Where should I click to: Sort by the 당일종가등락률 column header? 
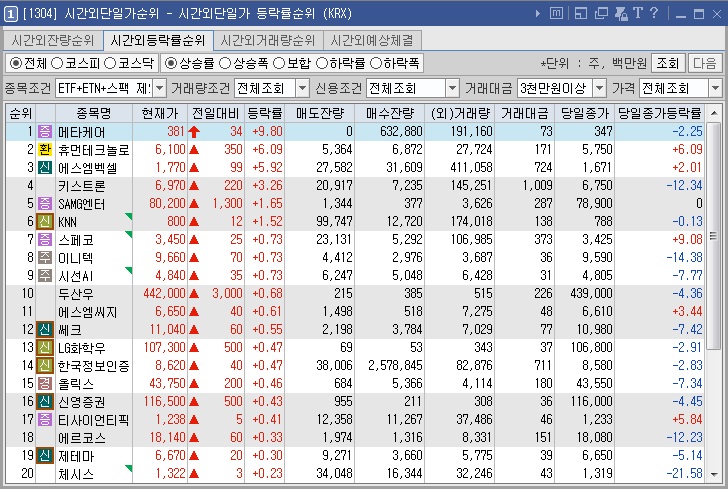coord(659,113)
